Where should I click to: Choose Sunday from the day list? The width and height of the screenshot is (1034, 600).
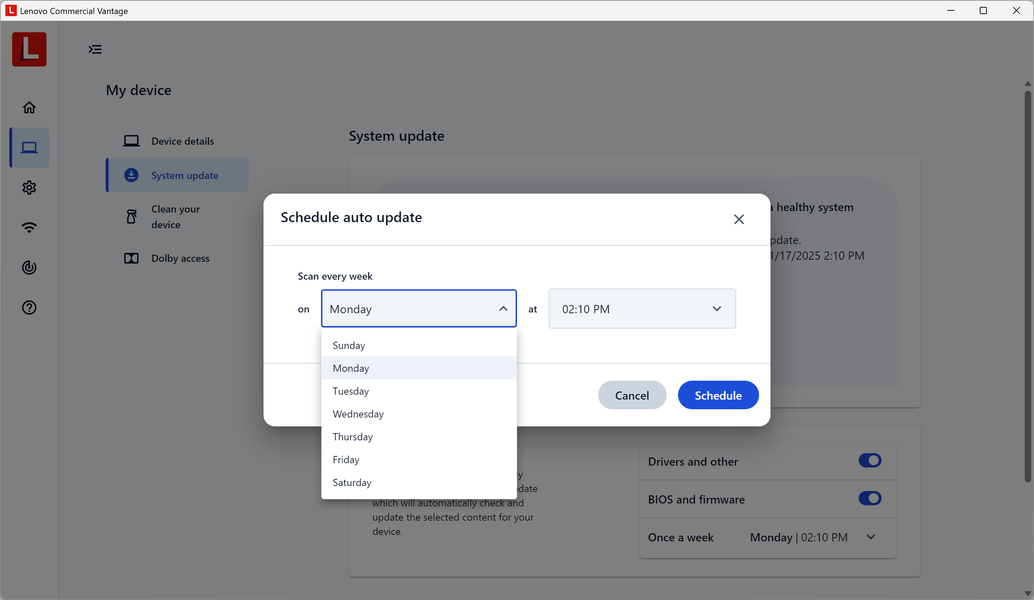coord(419,345)
